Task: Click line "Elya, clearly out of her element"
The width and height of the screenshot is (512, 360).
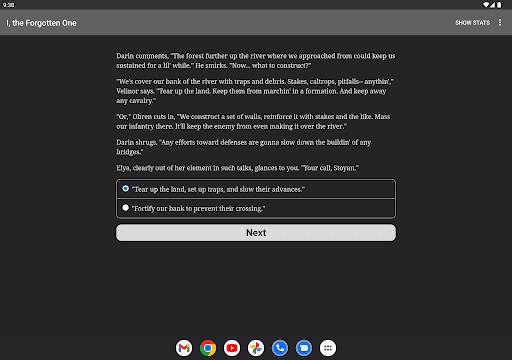Action: point(237,168)
